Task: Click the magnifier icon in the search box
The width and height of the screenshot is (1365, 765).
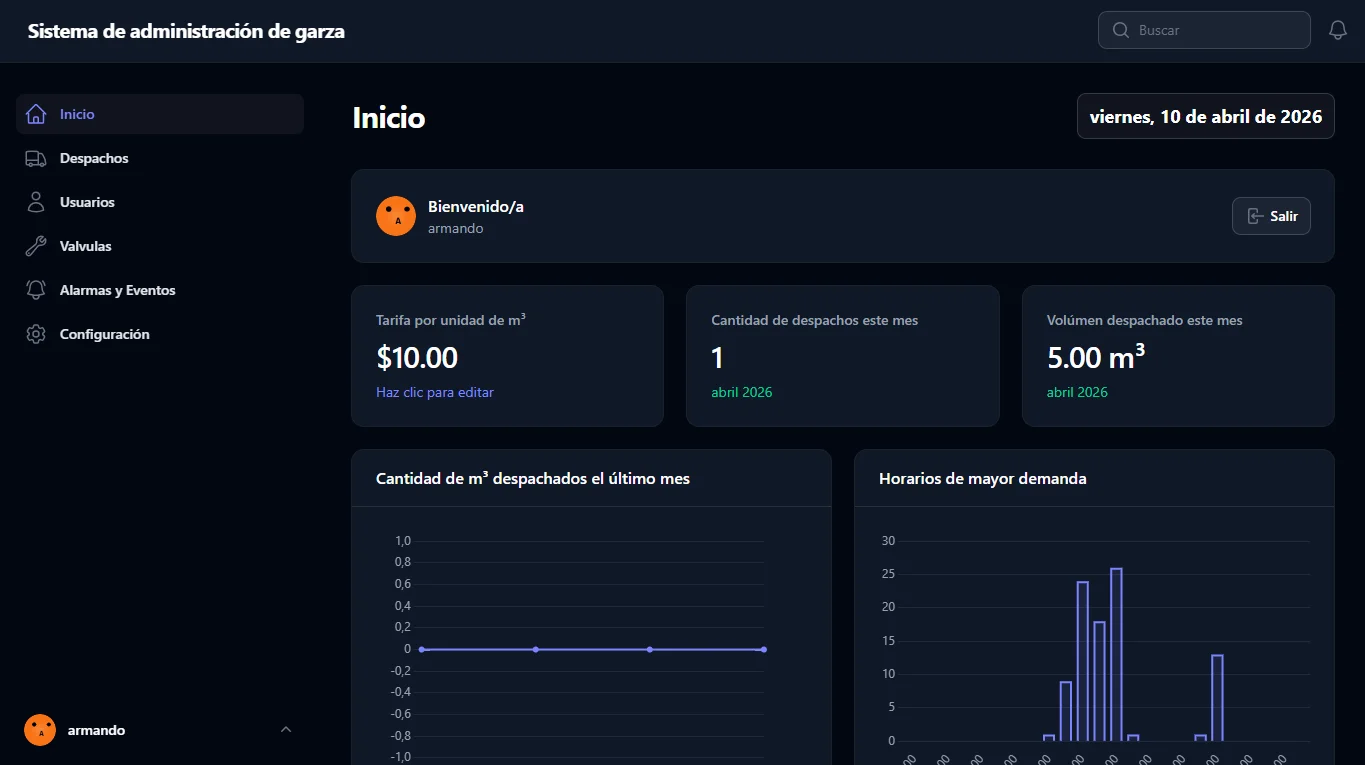Action: click(x=1121, y=30)
